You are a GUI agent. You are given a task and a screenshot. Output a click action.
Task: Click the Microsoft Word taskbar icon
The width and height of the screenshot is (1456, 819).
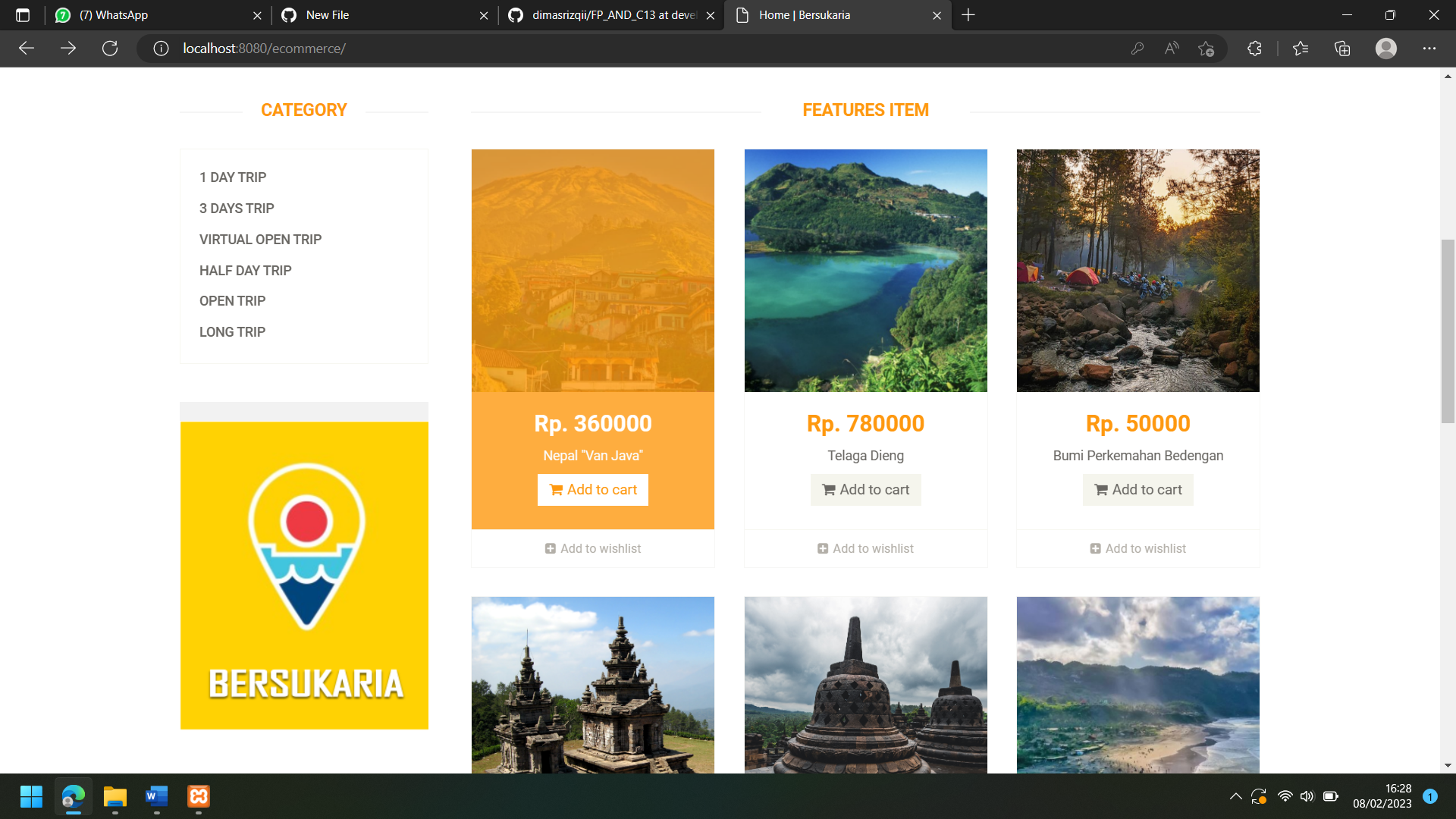click(x=156, y=797)
